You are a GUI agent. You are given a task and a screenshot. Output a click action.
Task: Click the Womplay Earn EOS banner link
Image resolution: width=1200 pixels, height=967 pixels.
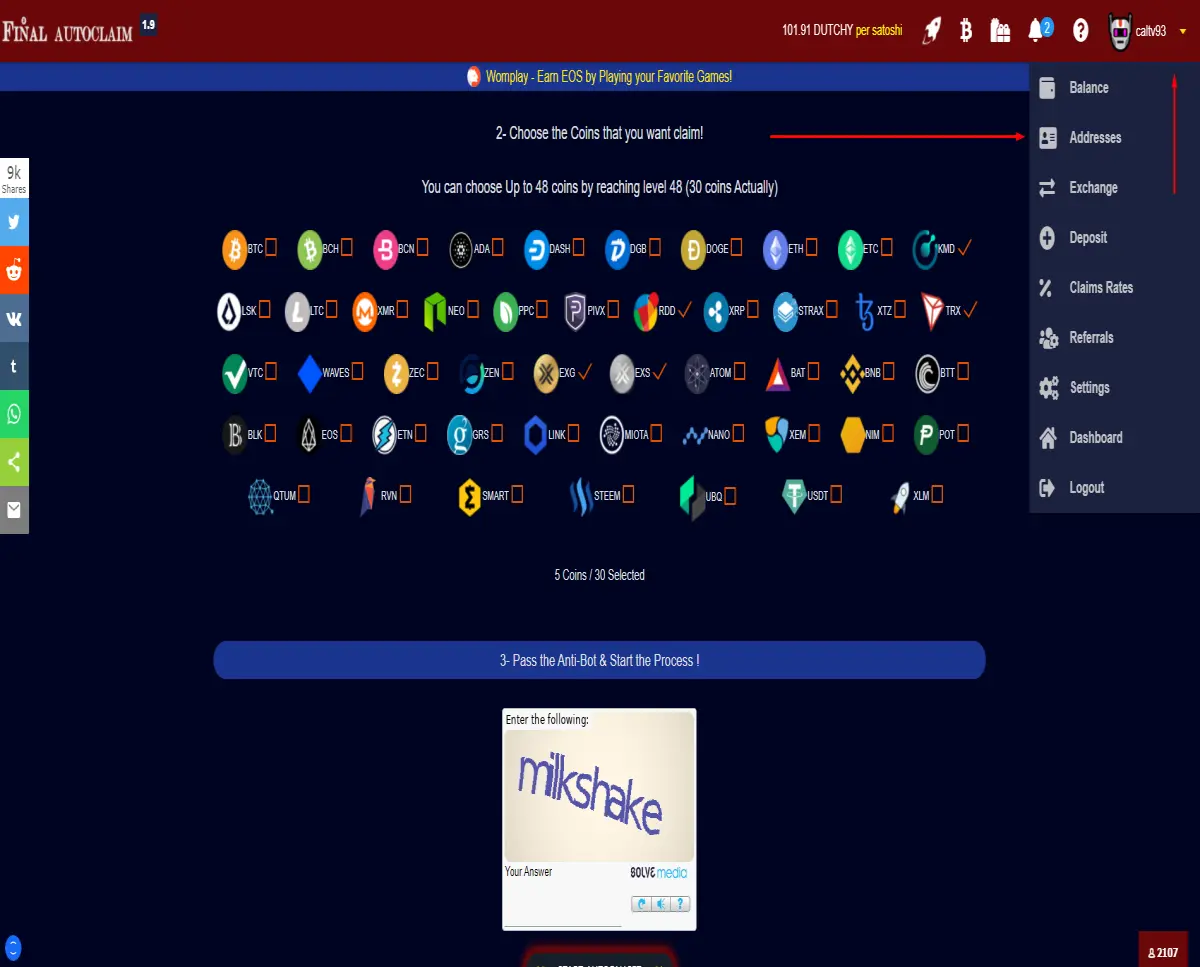(x=608, y=76)
